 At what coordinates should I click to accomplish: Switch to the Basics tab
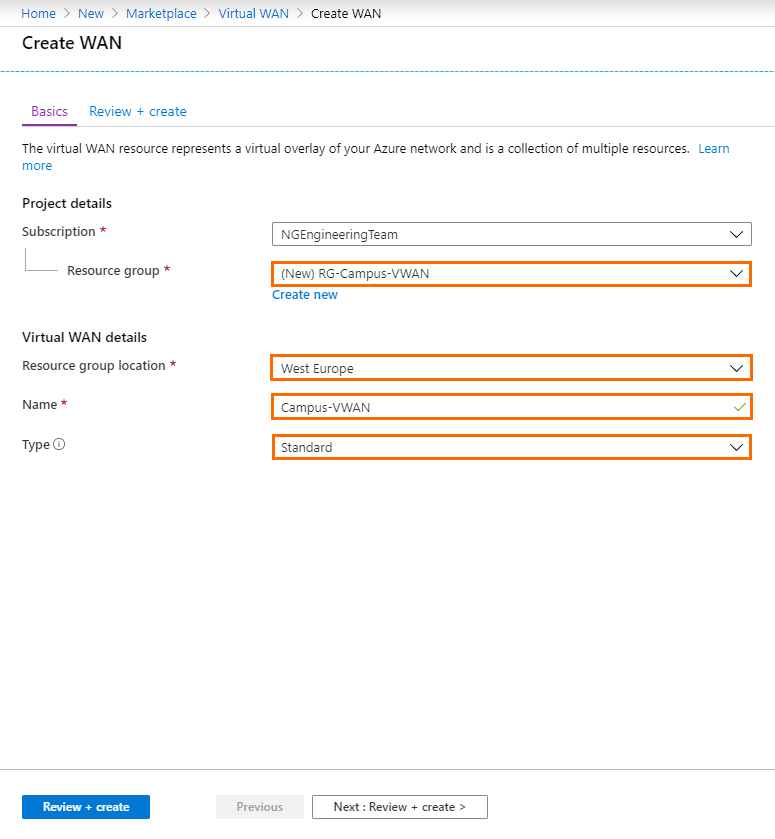49,111
